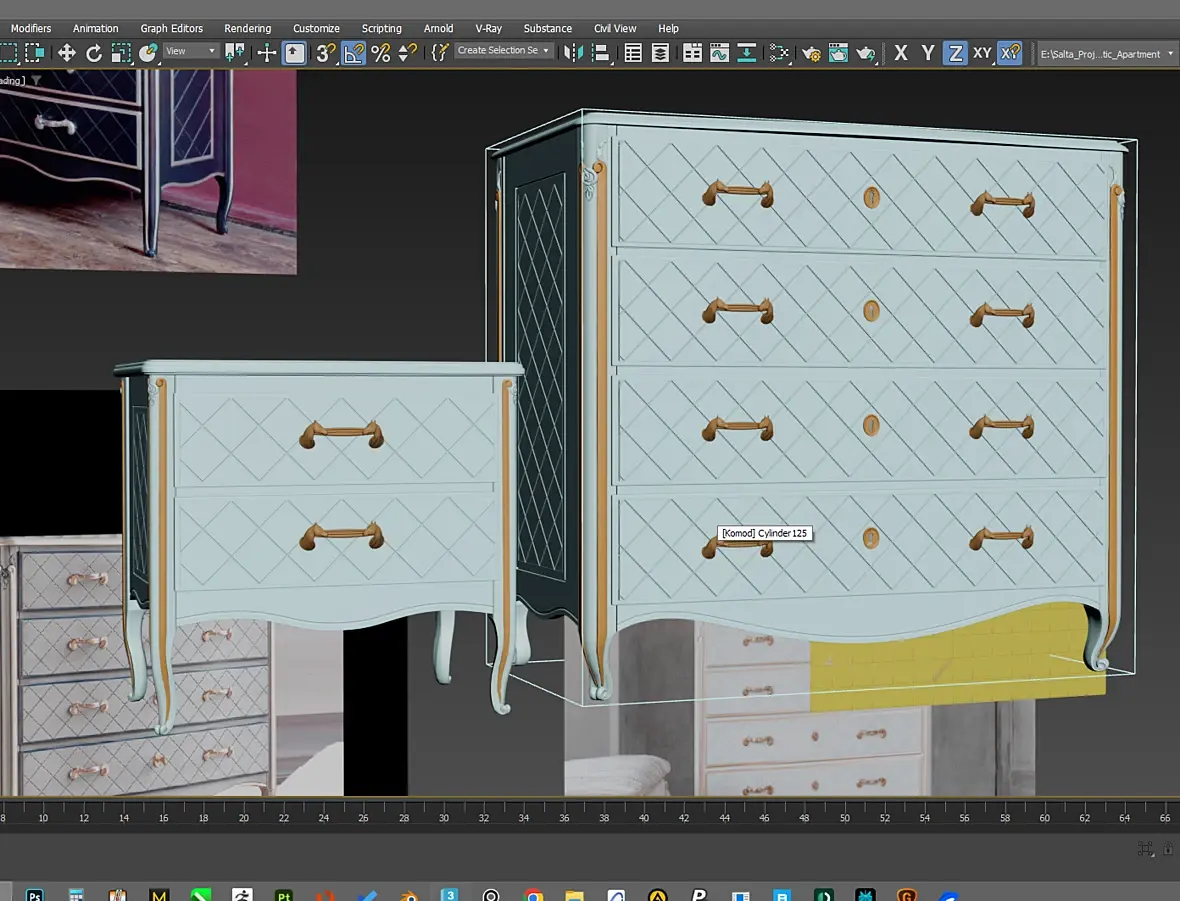The height and width of the screenshot is (901, 1180).
Task: Enable the 3D Snaps toggle
Action: [326, 53]
